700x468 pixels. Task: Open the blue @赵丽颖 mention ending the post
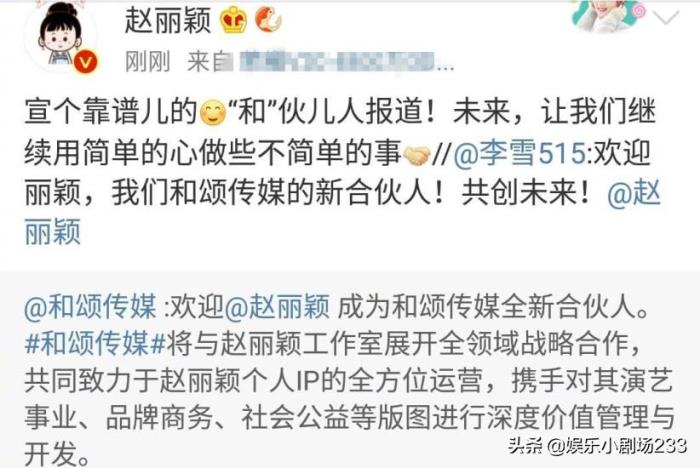342,212
